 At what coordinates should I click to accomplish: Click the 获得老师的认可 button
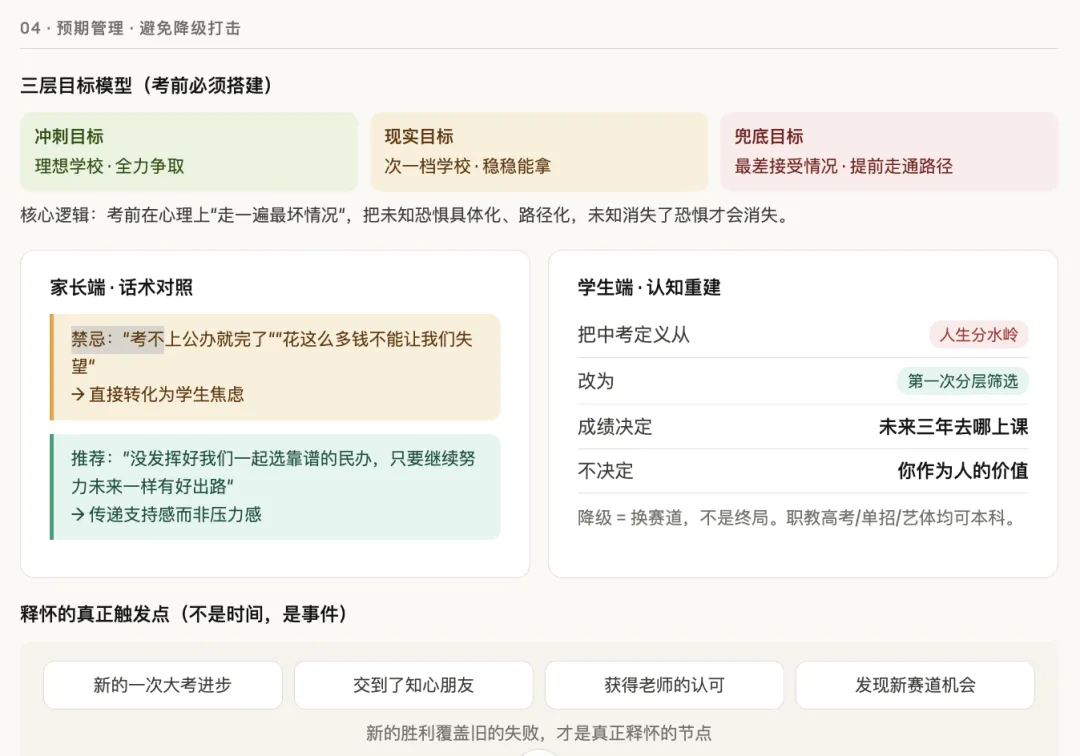[x=664, y=685]
